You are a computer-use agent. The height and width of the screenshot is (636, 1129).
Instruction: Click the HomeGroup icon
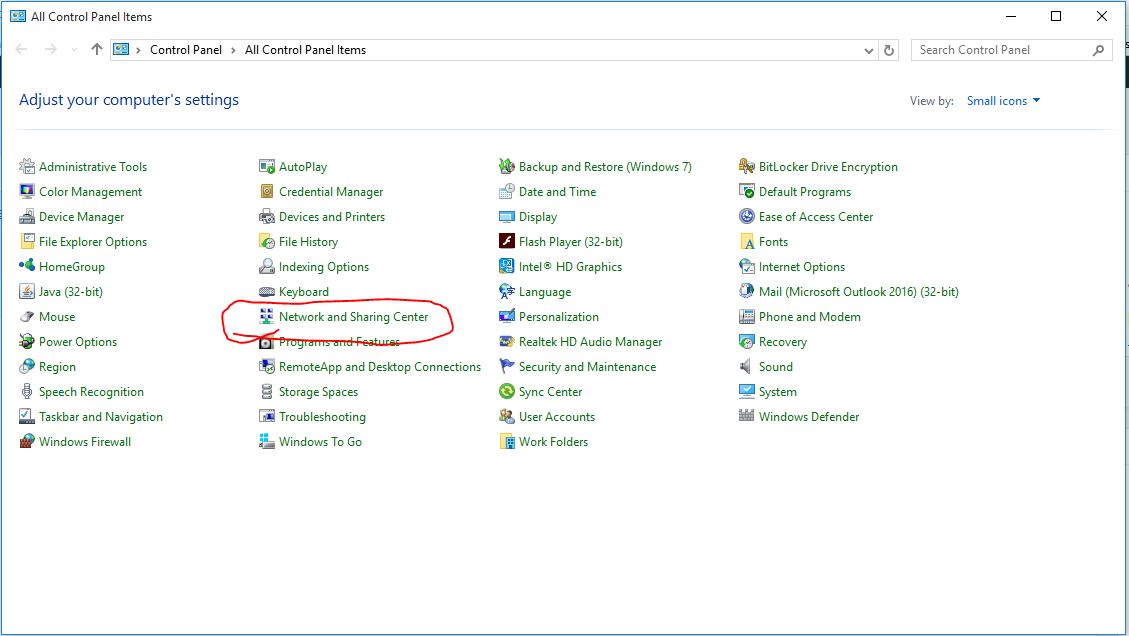[27, 267]
